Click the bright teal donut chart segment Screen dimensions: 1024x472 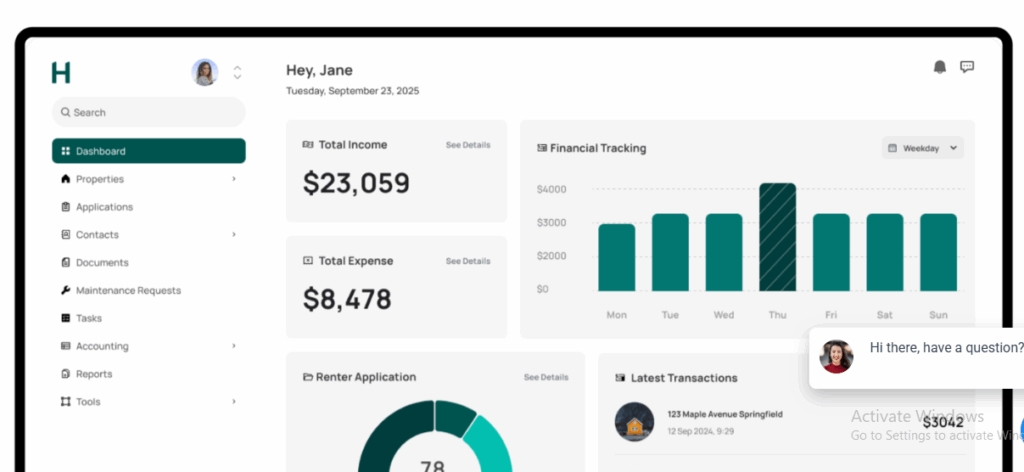[x=491, y=445]
